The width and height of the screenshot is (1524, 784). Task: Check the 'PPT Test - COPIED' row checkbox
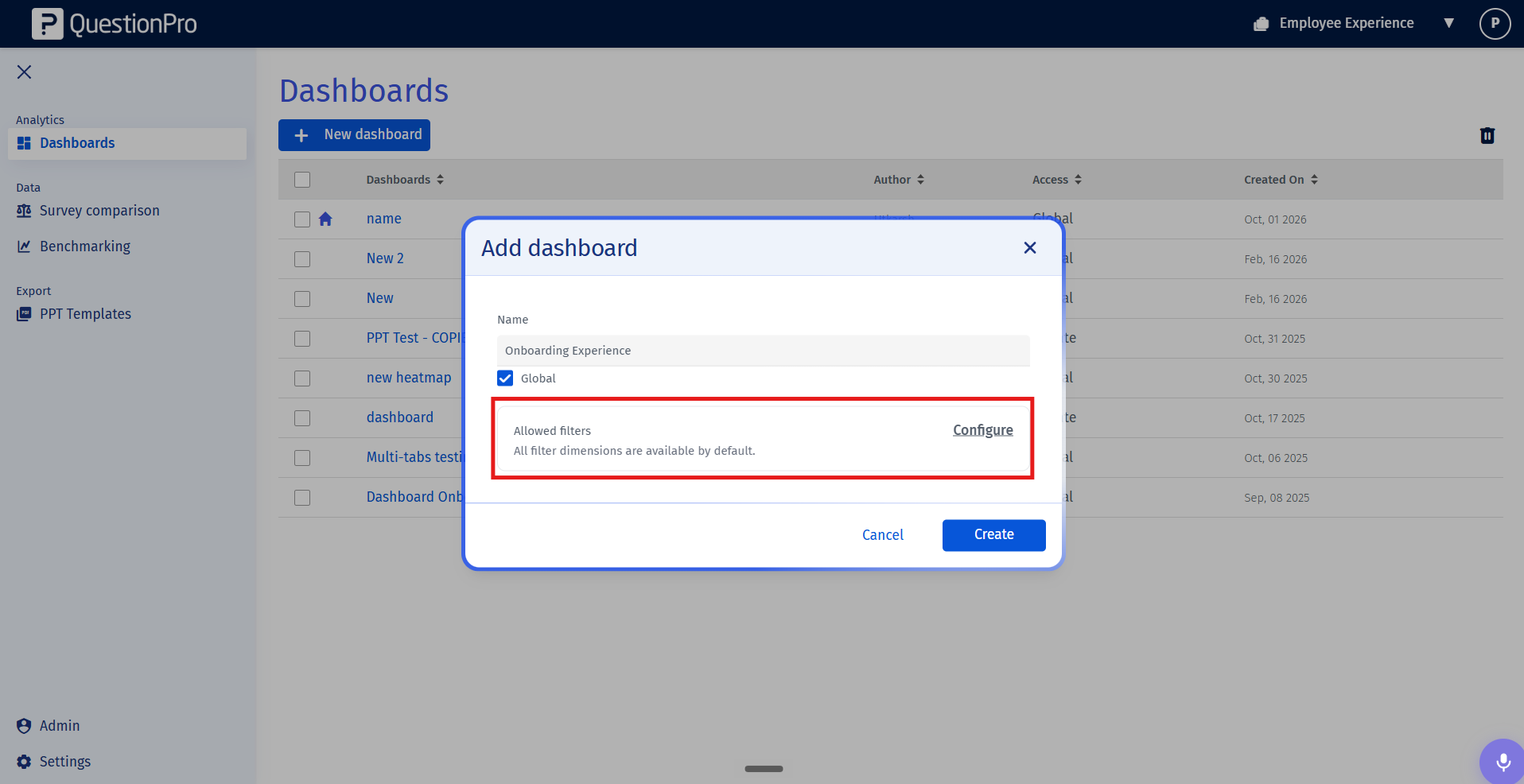coord(302,339)
